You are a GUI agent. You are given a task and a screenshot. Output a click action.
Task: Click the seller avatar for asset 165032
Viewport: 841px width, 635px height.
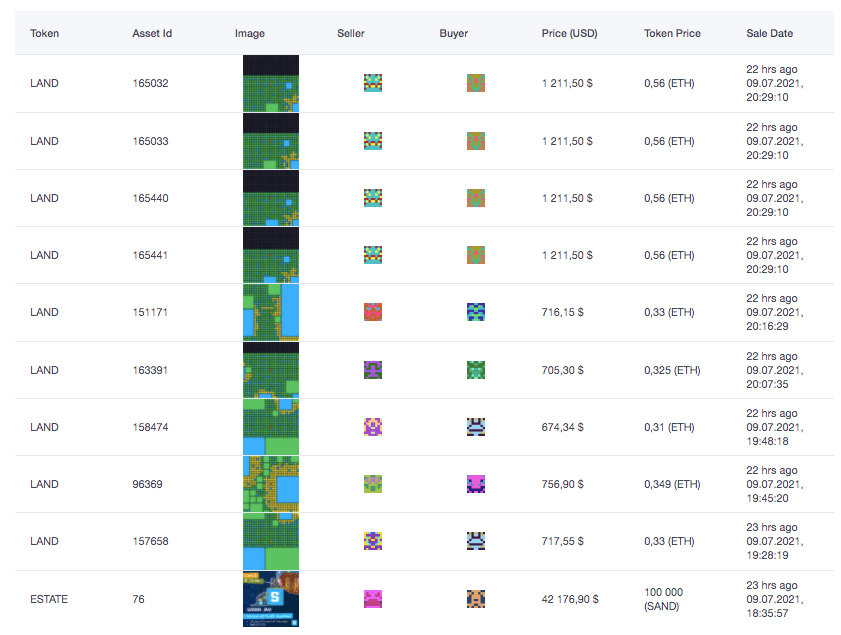point(373,83)
